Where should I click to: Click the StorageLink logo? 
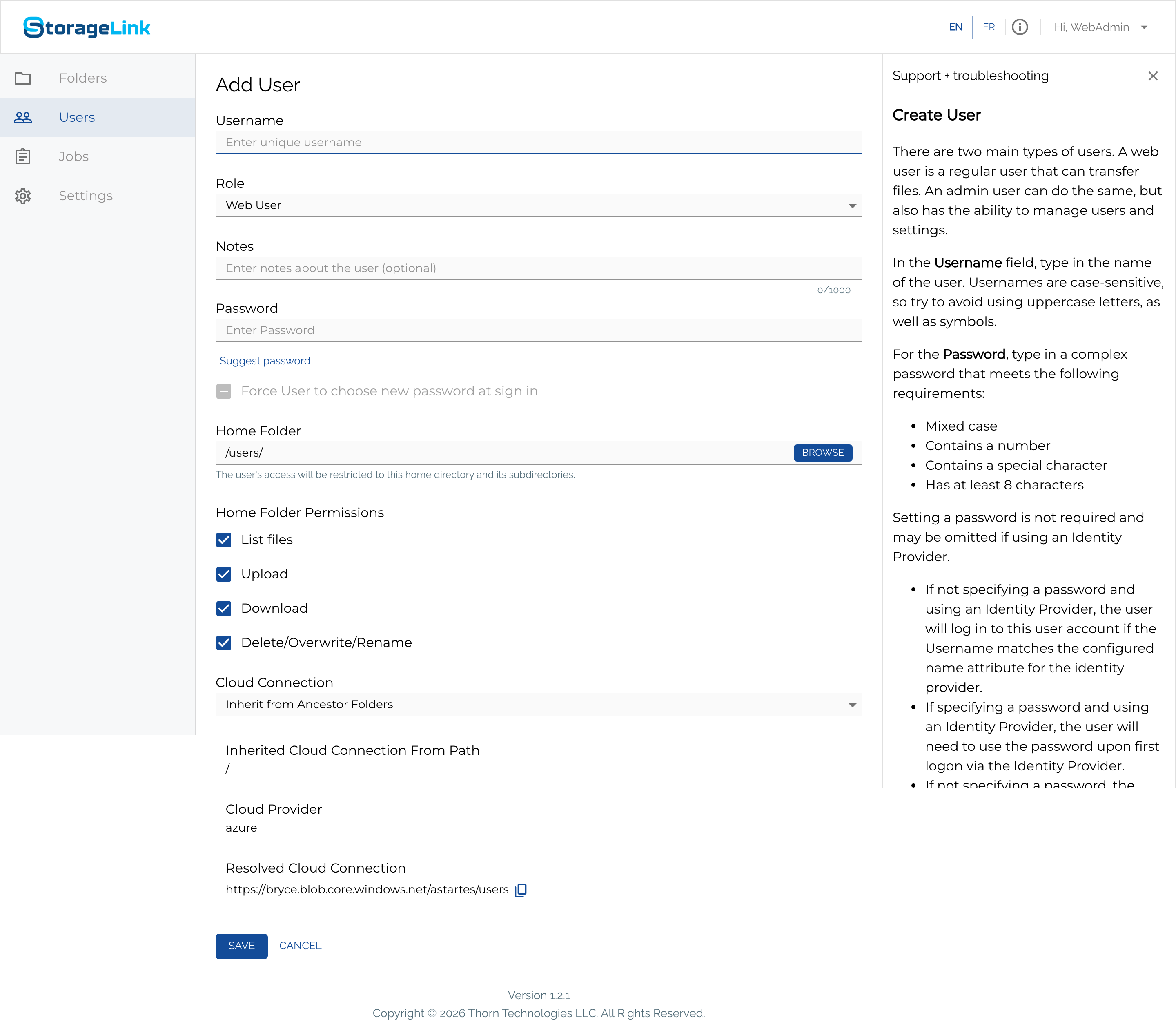tap(87, 27)
